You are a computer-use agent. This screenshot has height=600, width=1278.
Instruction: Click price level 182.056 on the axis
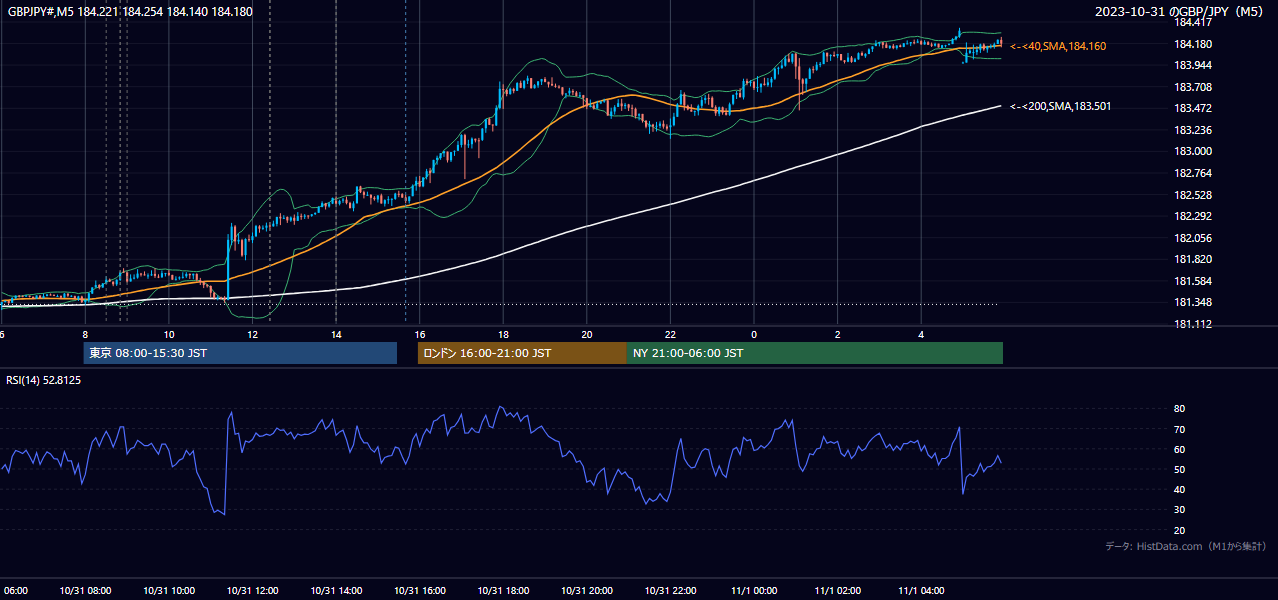[x=1192, y=238]
